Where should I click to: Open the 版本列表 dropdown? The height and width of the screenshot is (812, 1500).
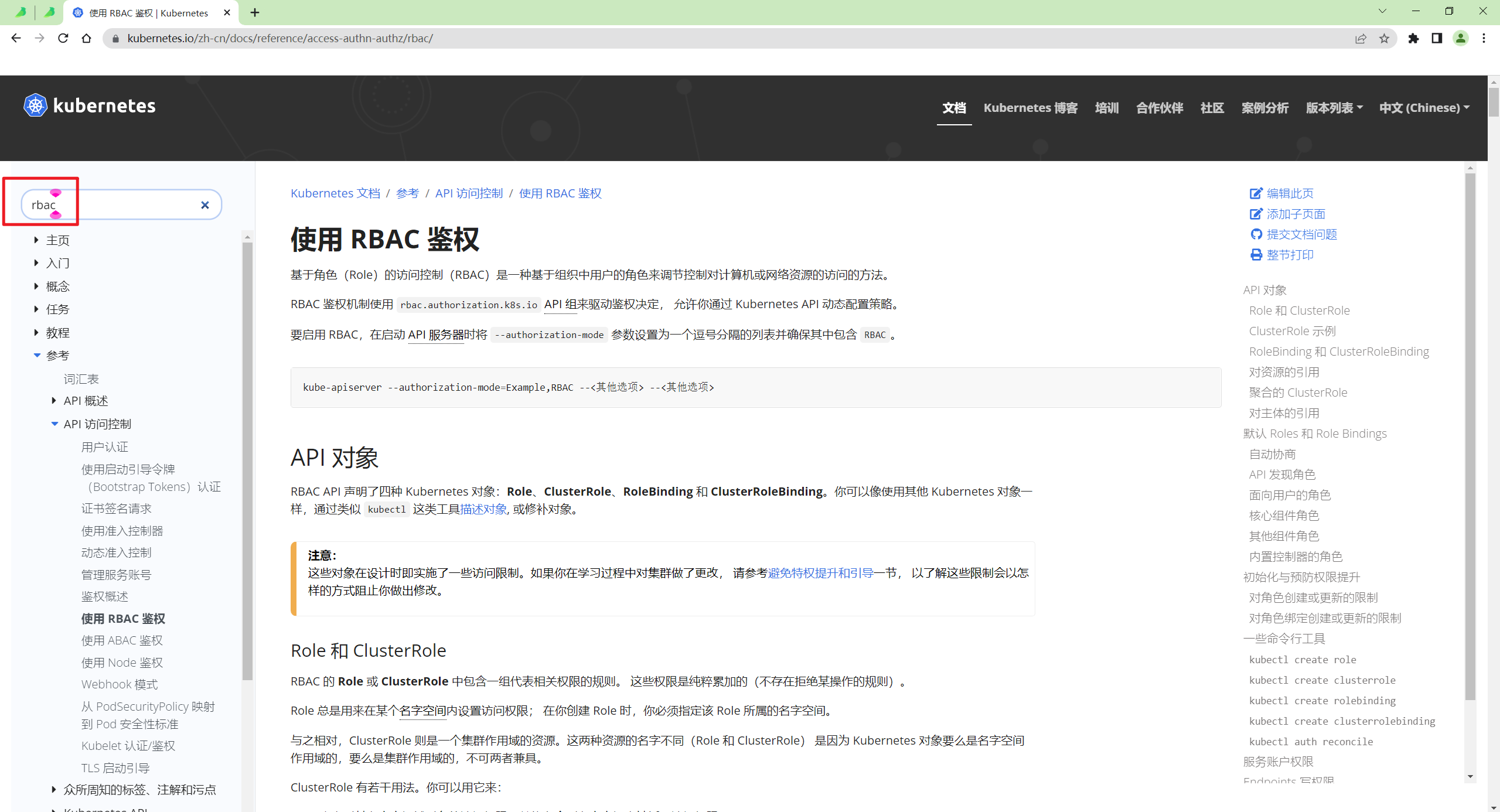coord(1334,108)
